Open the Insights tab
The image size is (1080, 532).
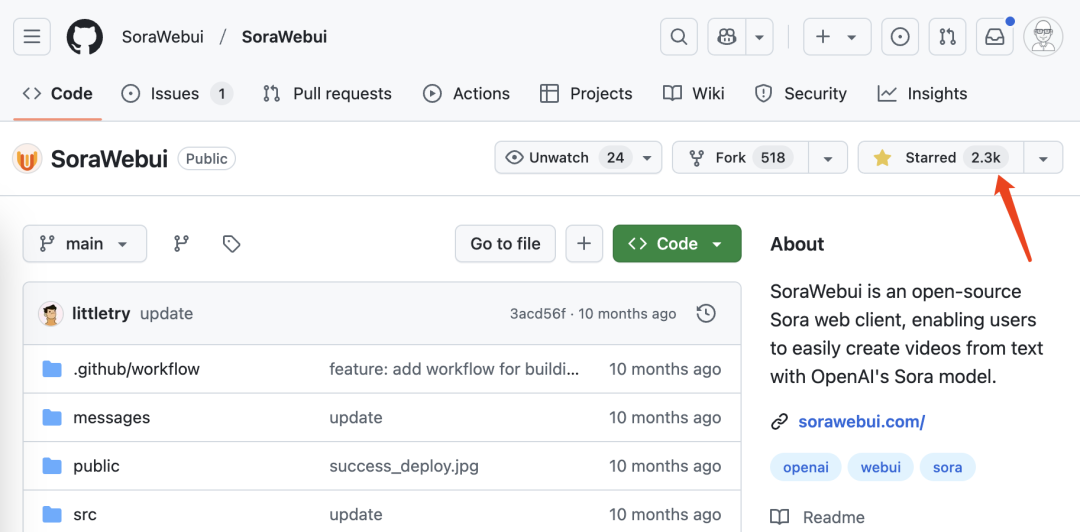pos(922,94)
